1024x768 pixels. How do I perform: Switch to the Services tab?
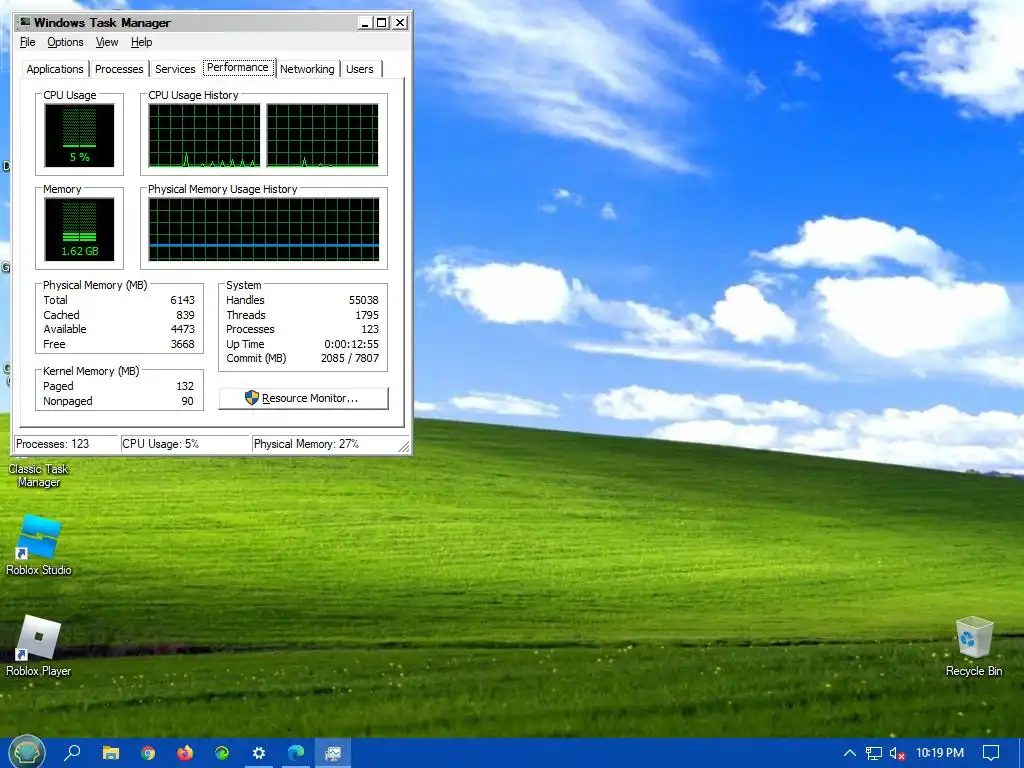tap(175, 69)
